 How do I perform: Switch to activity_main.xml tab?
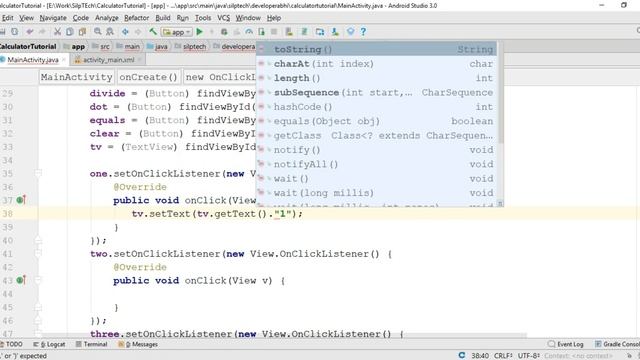click(x=109, y=60)
